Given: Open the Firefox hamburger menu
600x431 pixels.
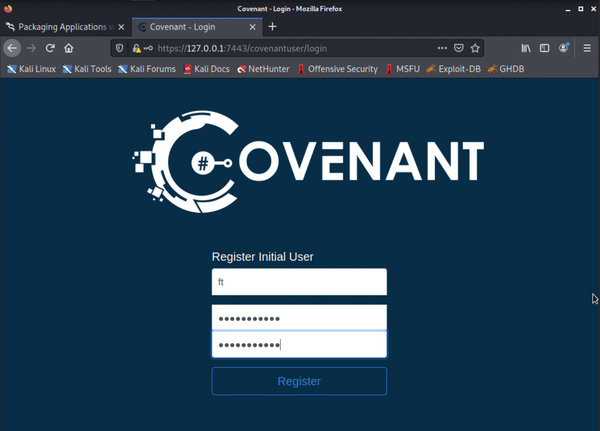Looking at the screenshot, I should 587,48.
